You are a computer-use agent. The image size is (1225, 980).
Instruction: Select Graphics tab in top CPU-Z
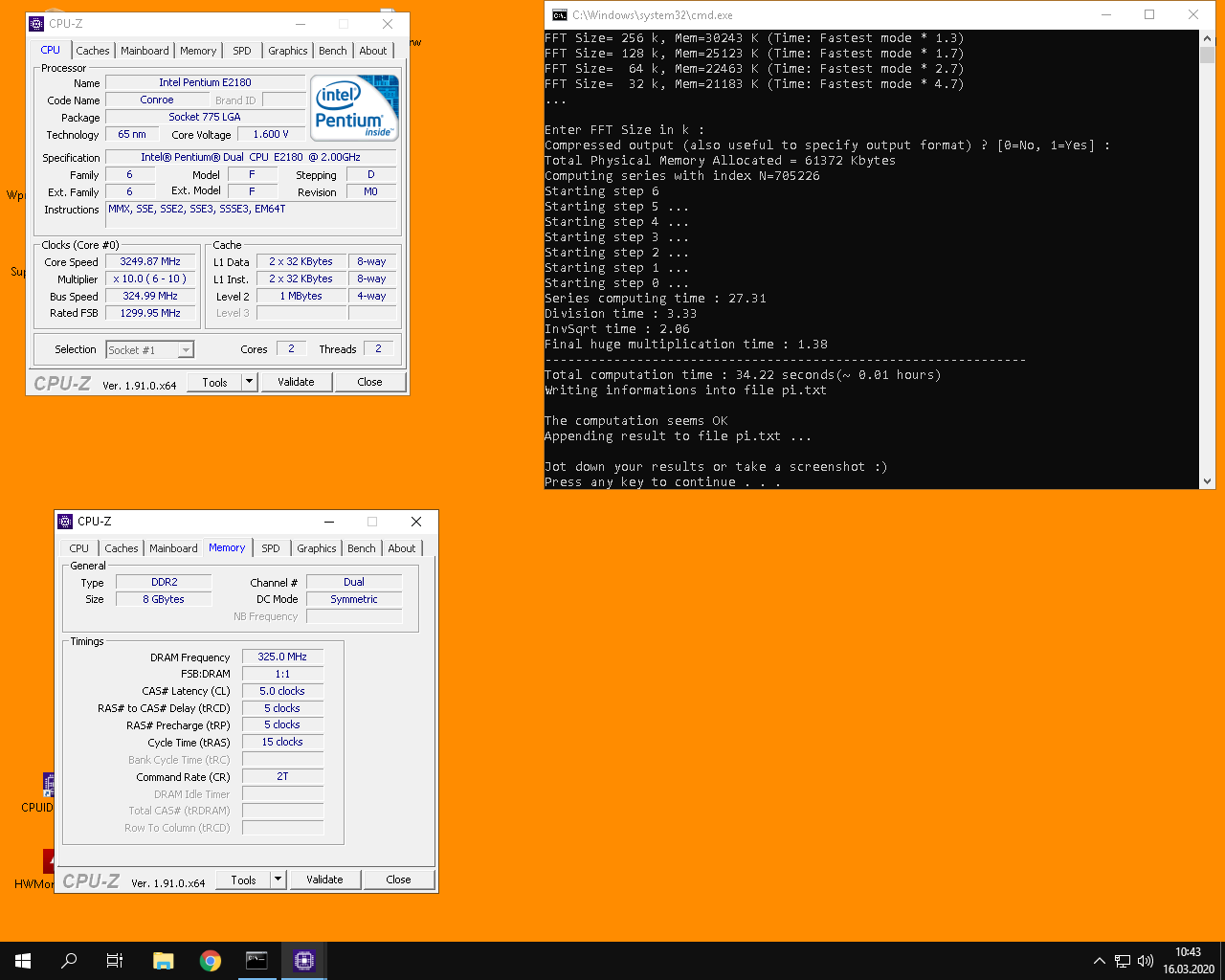point(288,51)
